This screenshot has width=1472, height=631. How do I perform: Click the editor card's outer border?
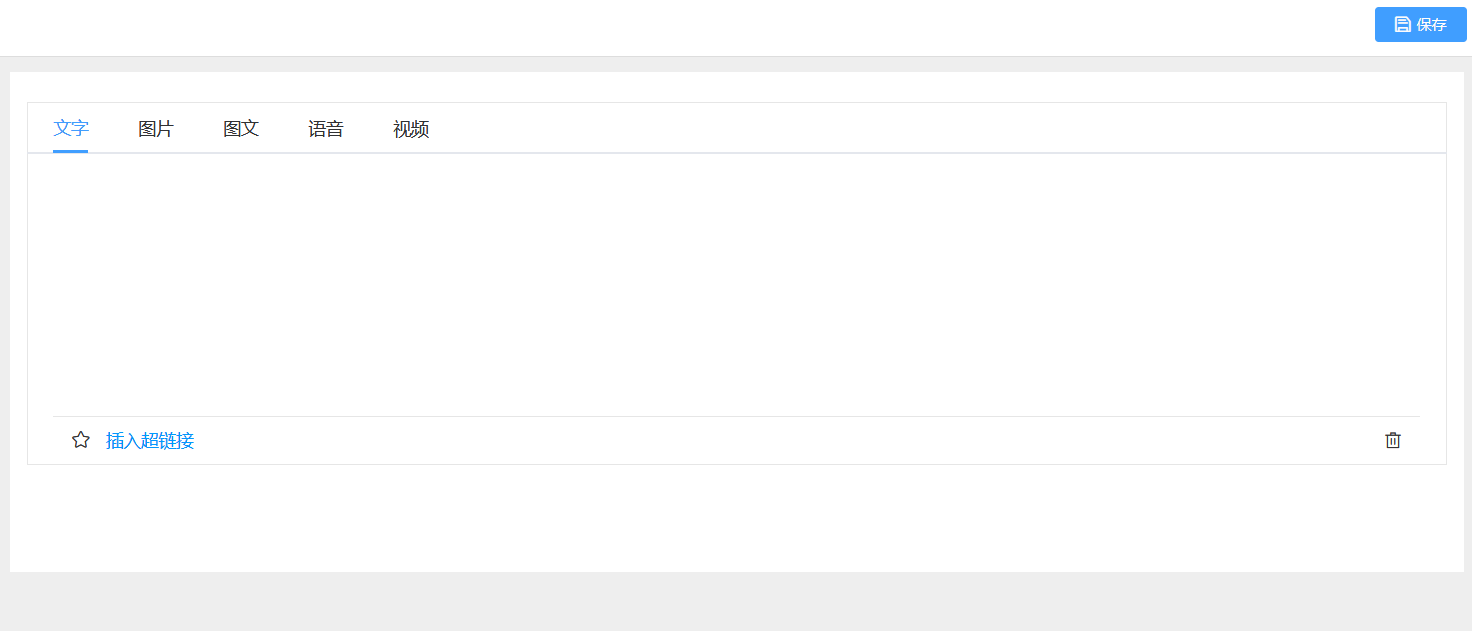click(27, 300)
